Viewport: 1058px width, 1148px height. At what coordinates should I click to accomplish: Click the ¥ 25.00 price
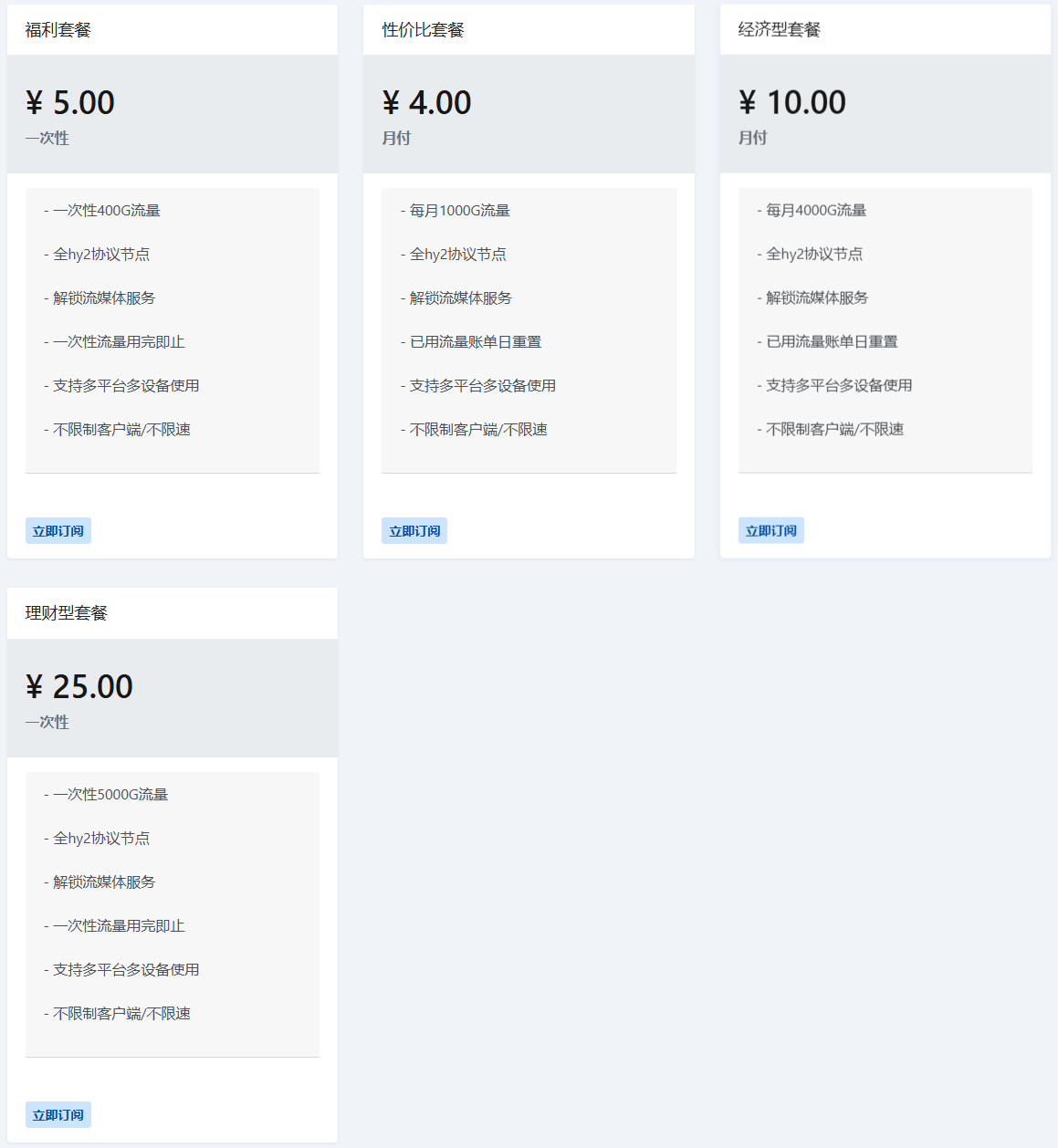(79, 686)
